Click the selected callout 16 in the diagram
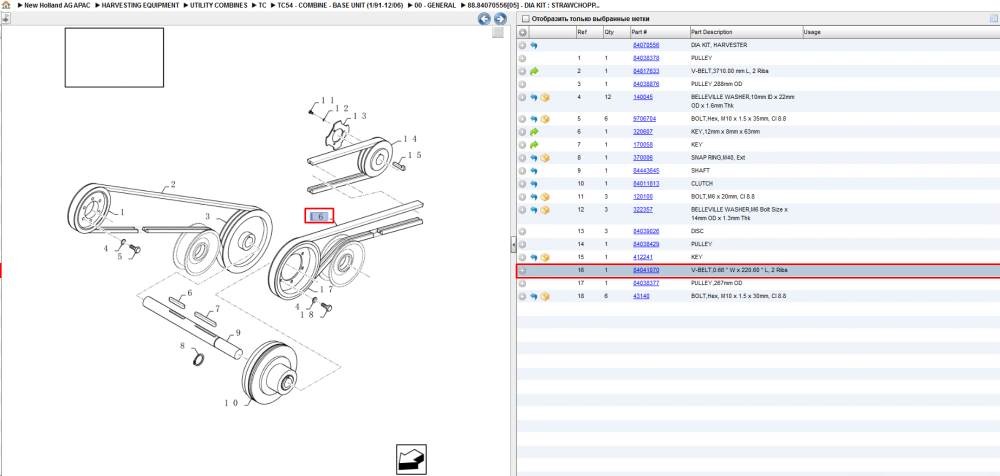The image size is (1000, 476). click(x=319, y=216)
